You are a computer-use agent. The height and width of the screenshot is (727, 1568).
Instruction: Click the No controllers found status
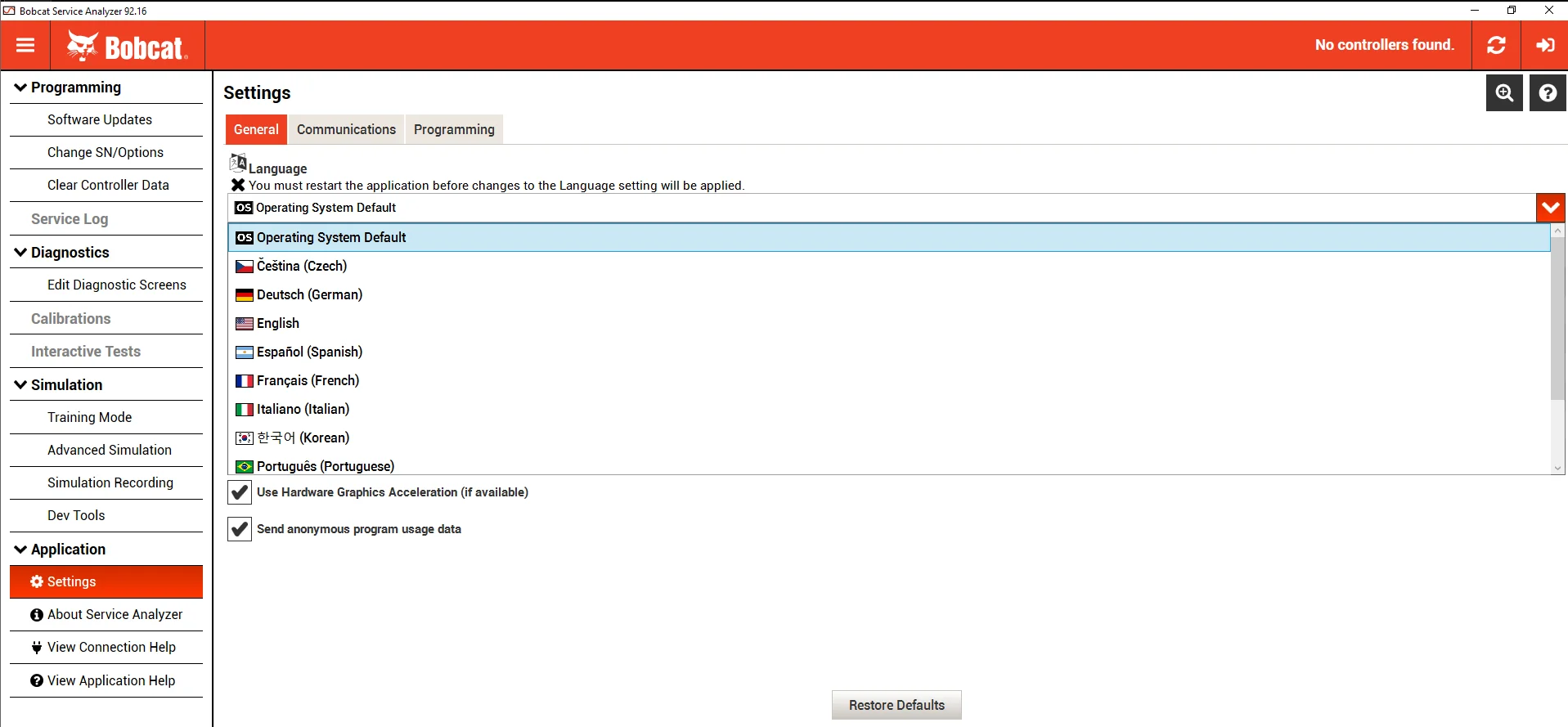1384,45
